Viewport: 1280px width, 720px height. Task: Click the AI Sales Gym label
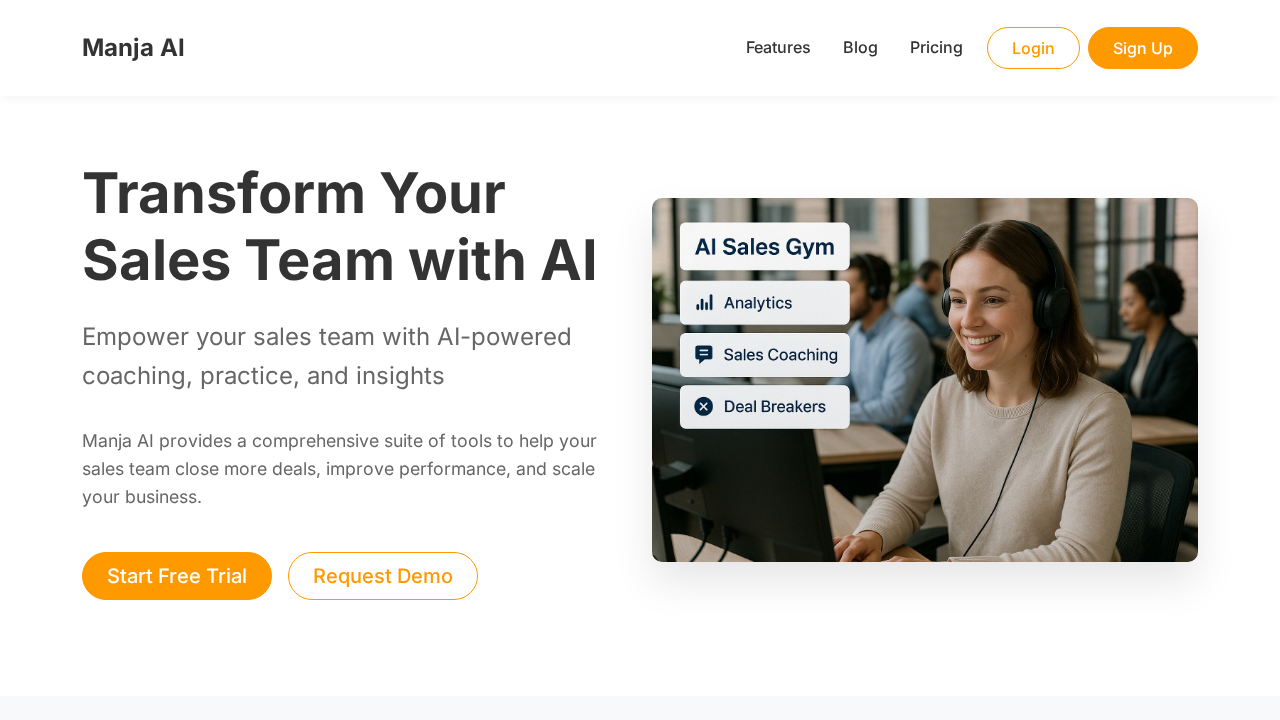[765, 246]
